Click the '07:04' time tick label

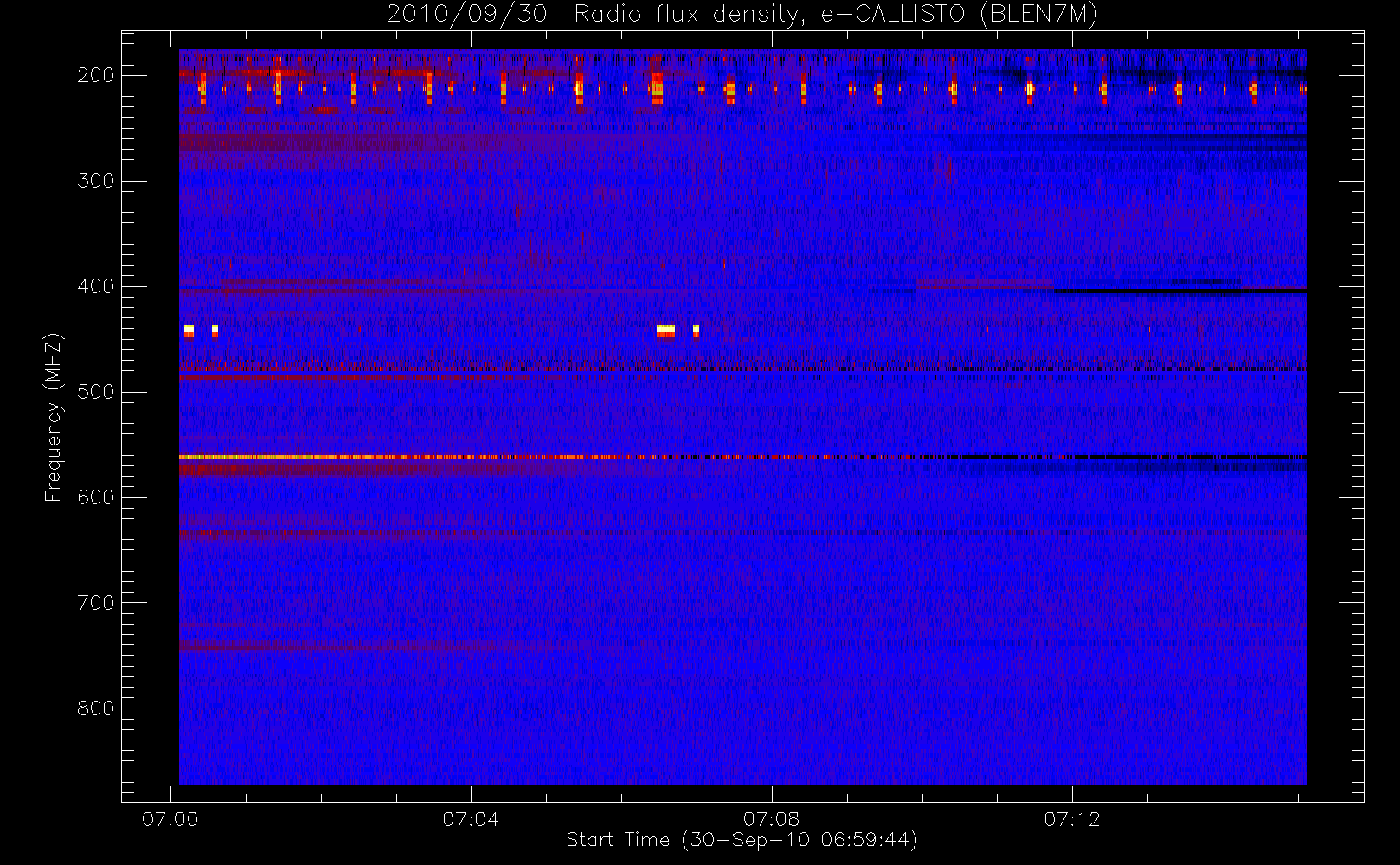[471, 819]
